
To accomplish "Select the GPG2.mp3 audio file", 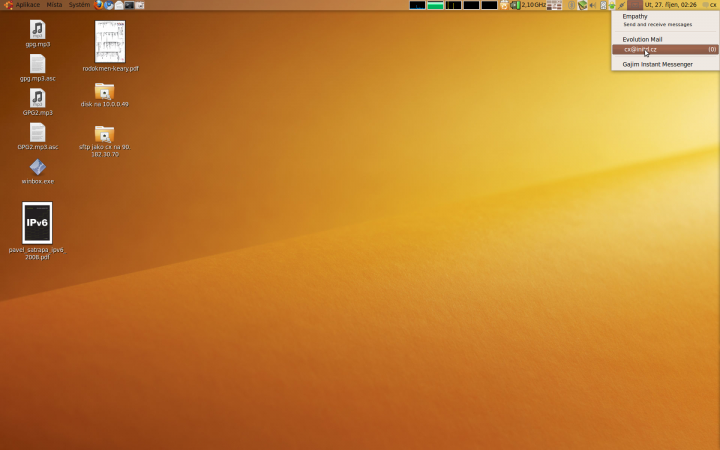I will click(x=38, y=102).
